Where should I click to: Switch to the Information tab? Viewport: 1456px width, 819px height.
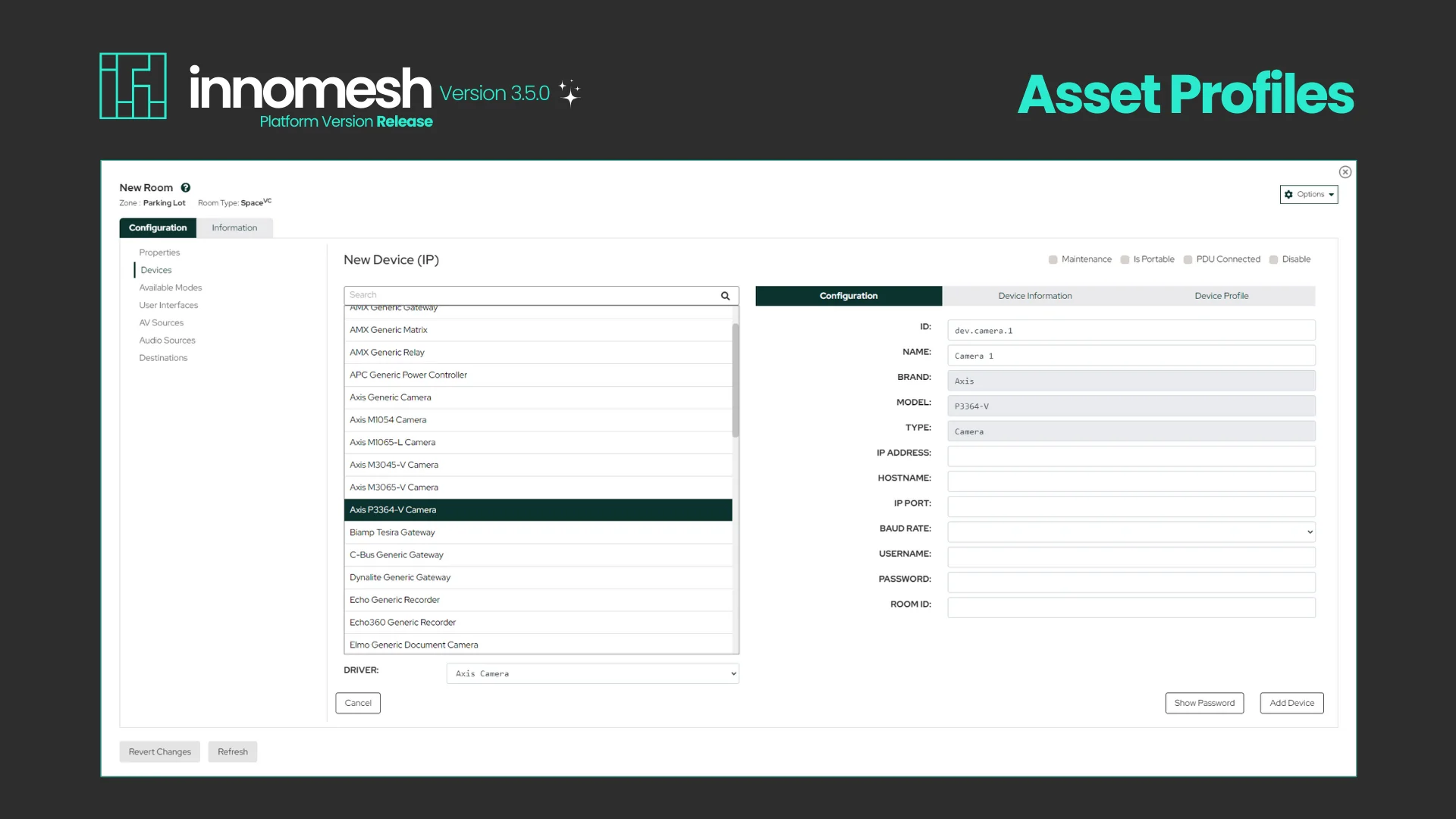[234, 227]
